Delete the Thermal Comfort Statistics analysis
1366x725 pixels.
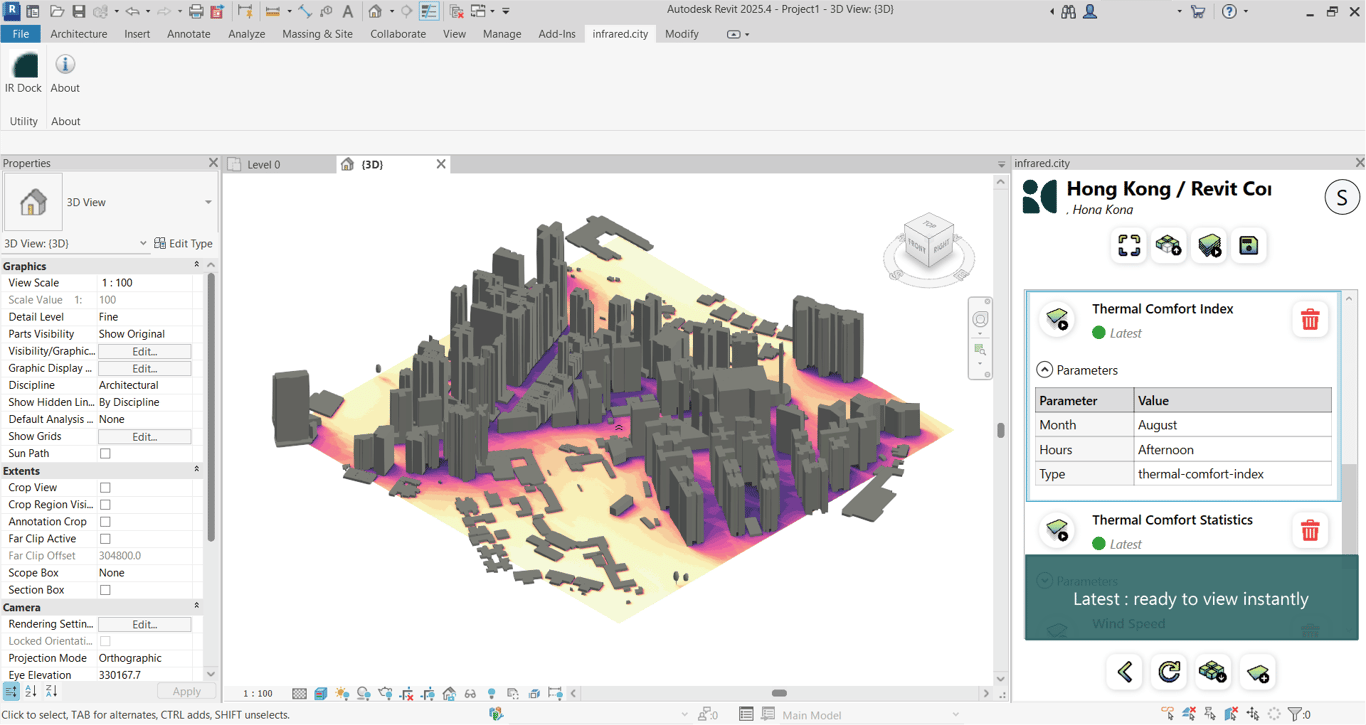1309,531
